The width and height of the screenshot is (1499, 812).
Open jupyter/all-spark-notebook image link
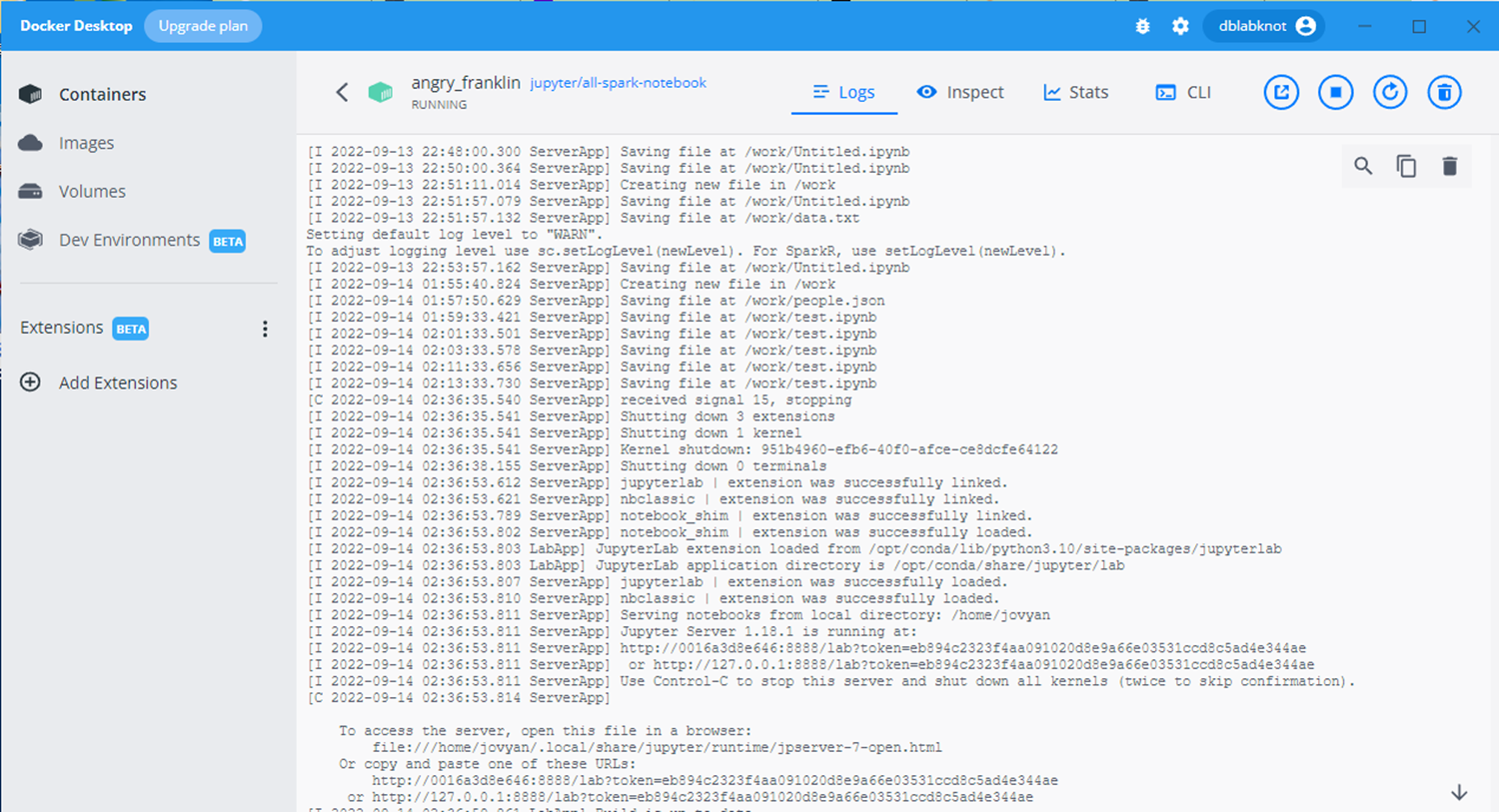point(618,83)
